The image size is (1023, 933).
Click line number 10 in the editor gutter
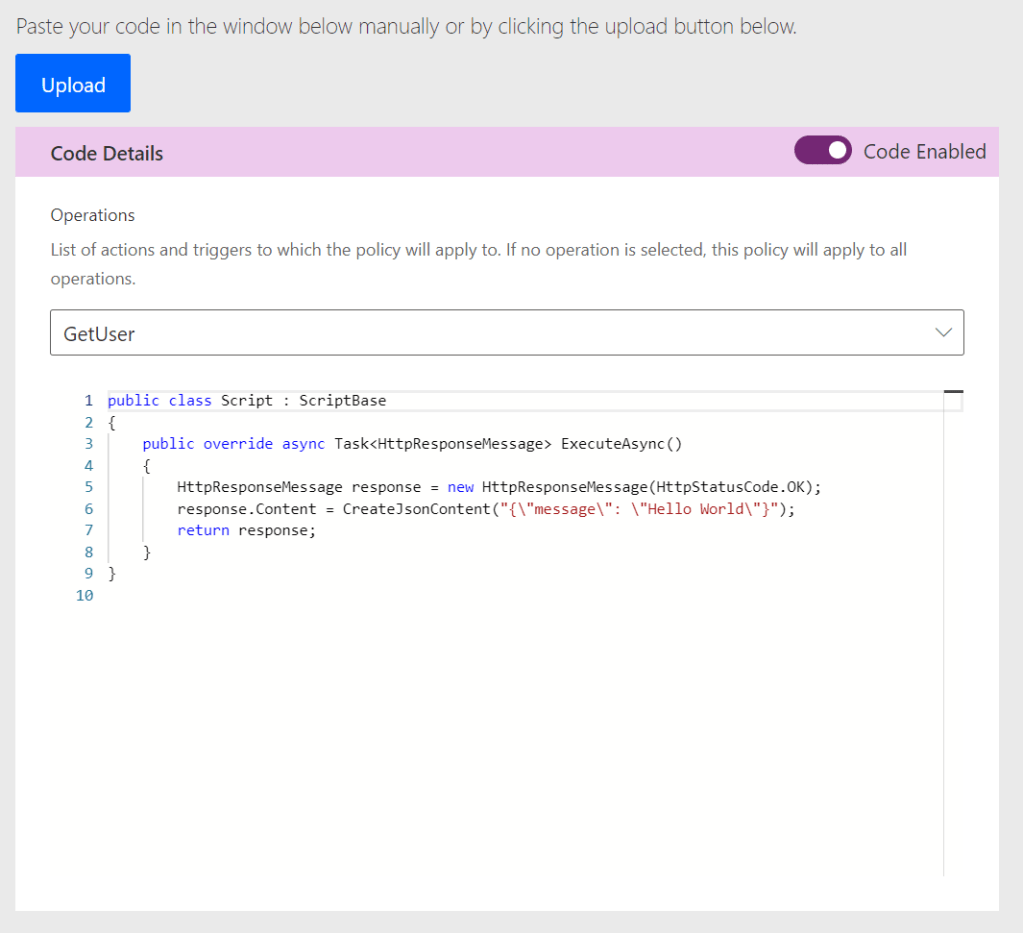click(84, 596)
